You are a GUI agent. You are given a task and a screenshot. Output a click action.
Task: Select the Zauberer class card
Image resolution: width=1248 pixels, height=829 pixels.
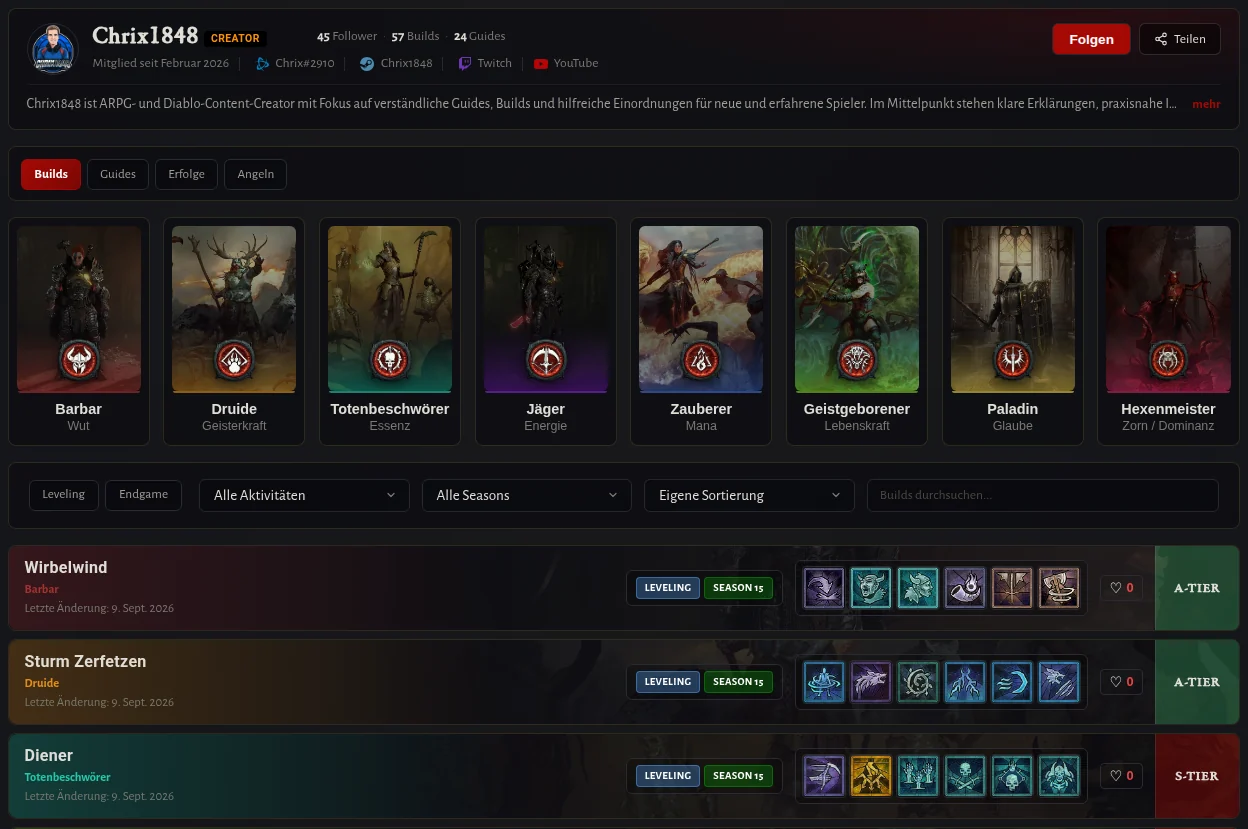(701, 332)
